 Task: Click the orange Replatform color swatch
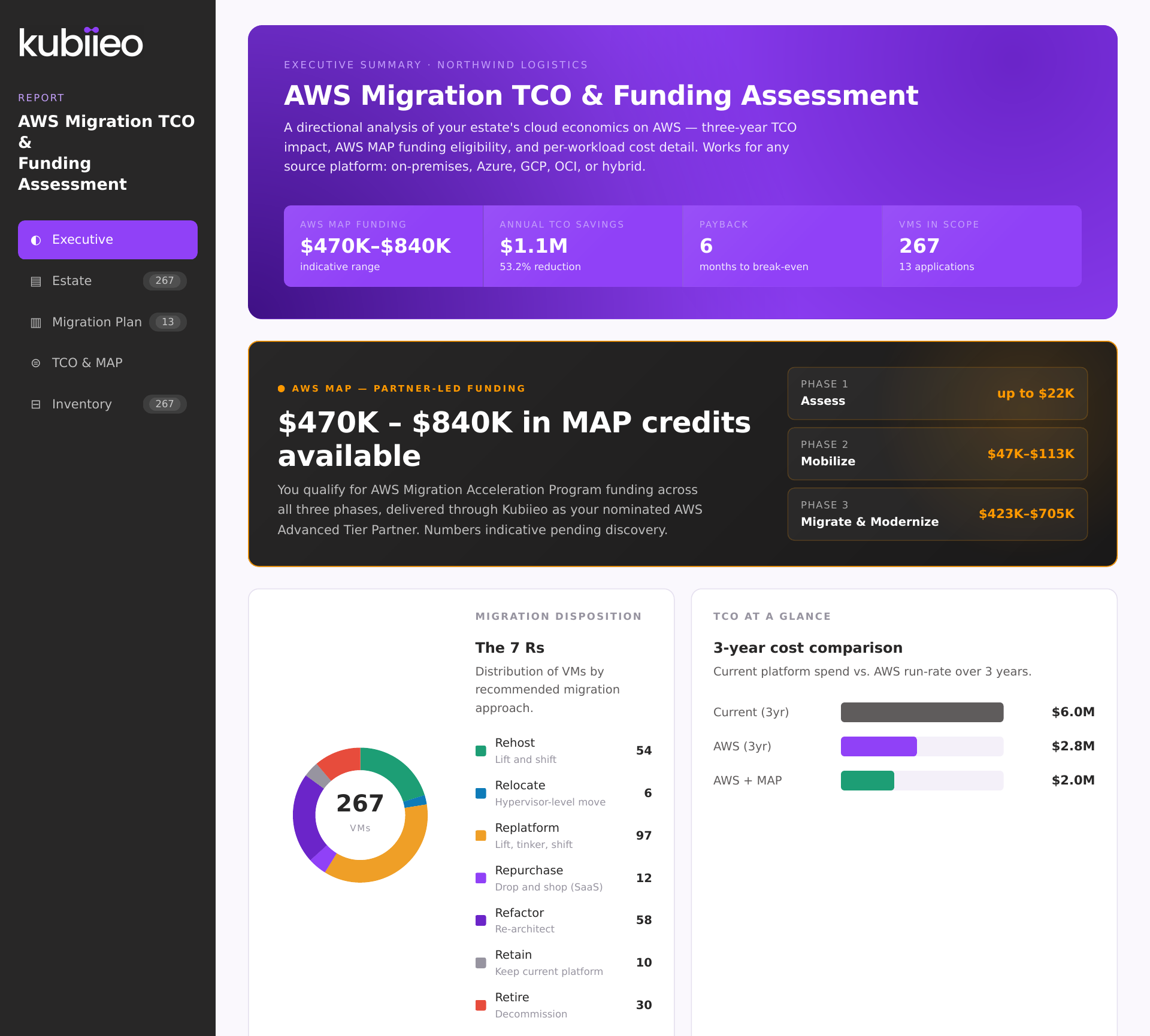481,836
